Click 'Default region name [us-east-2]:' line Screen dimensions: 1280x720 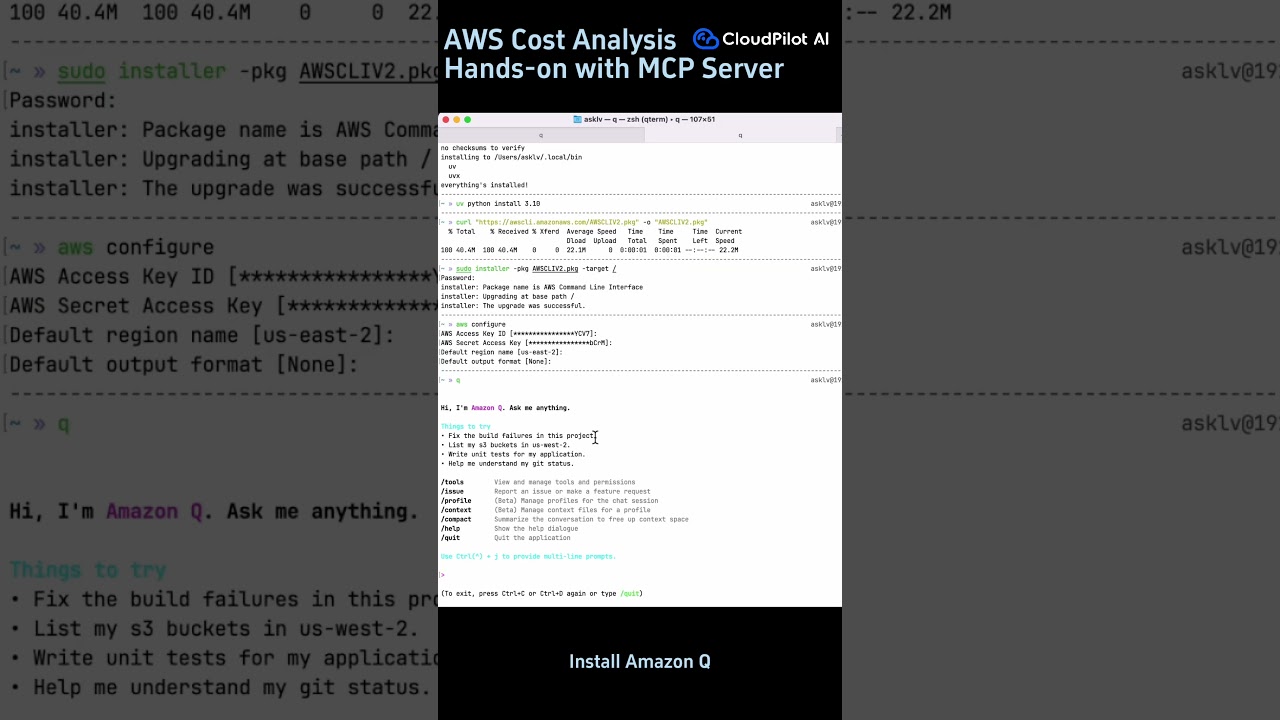[x=502, y=352]
